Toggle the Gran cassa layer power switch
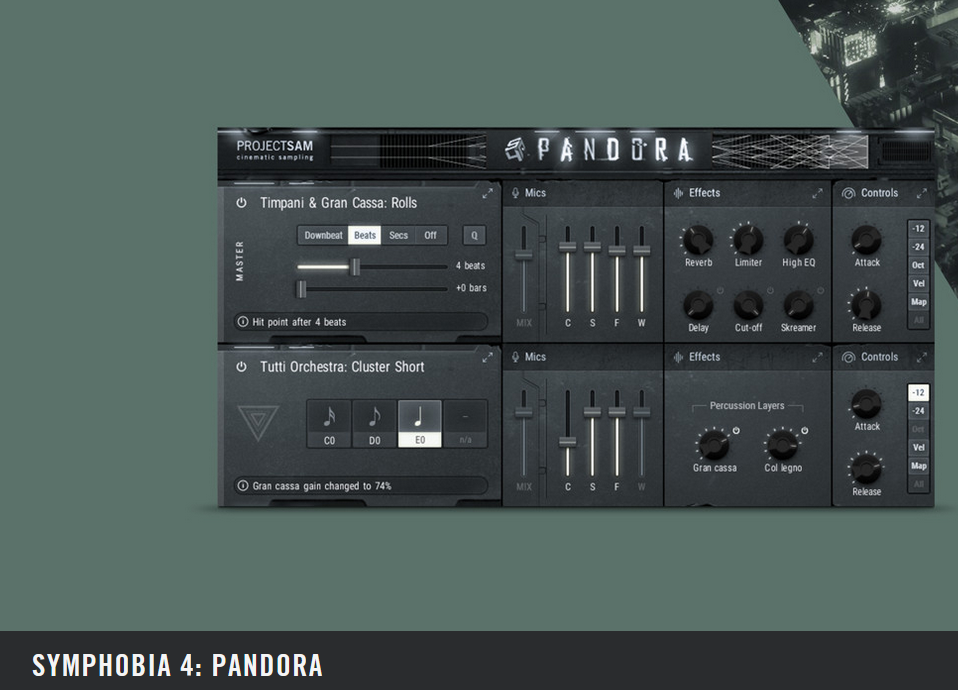This screenshot has width=958, height=690. pyautogui.click(x=736, y=431)
